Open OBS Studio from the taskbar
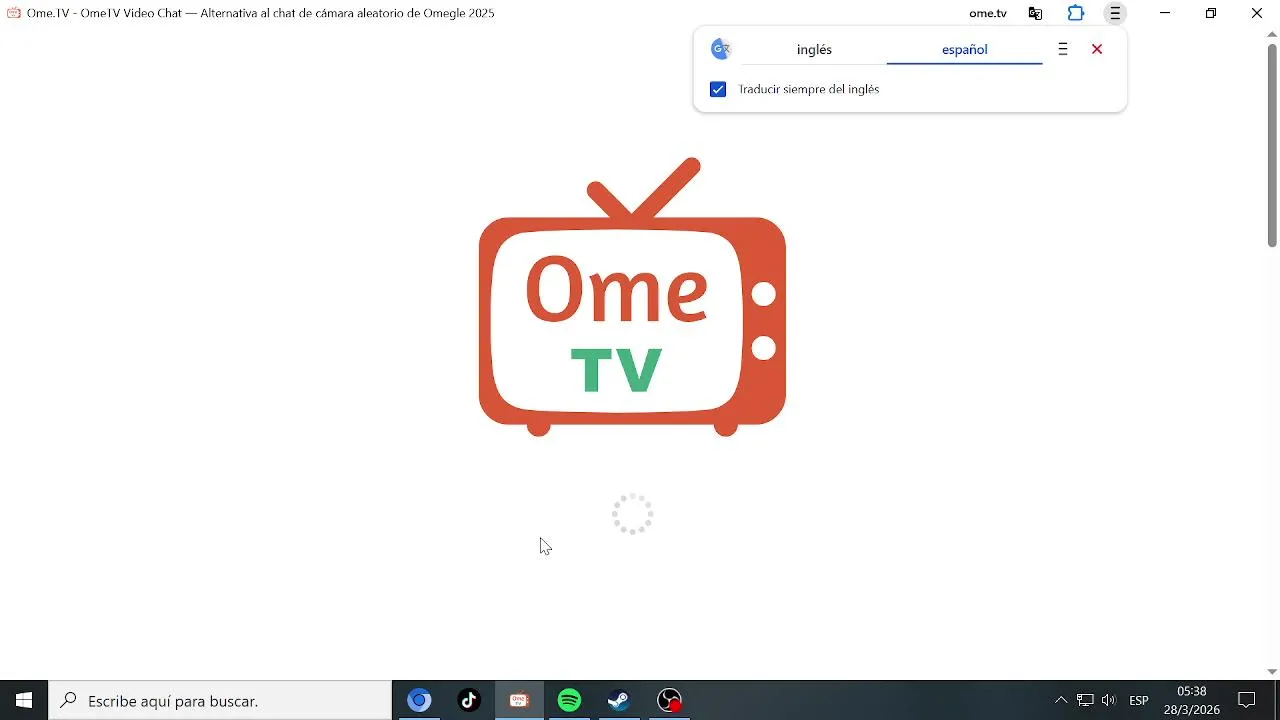Image resolution: width=1280 pixels, height=720 pixels. tap(670, 701)
